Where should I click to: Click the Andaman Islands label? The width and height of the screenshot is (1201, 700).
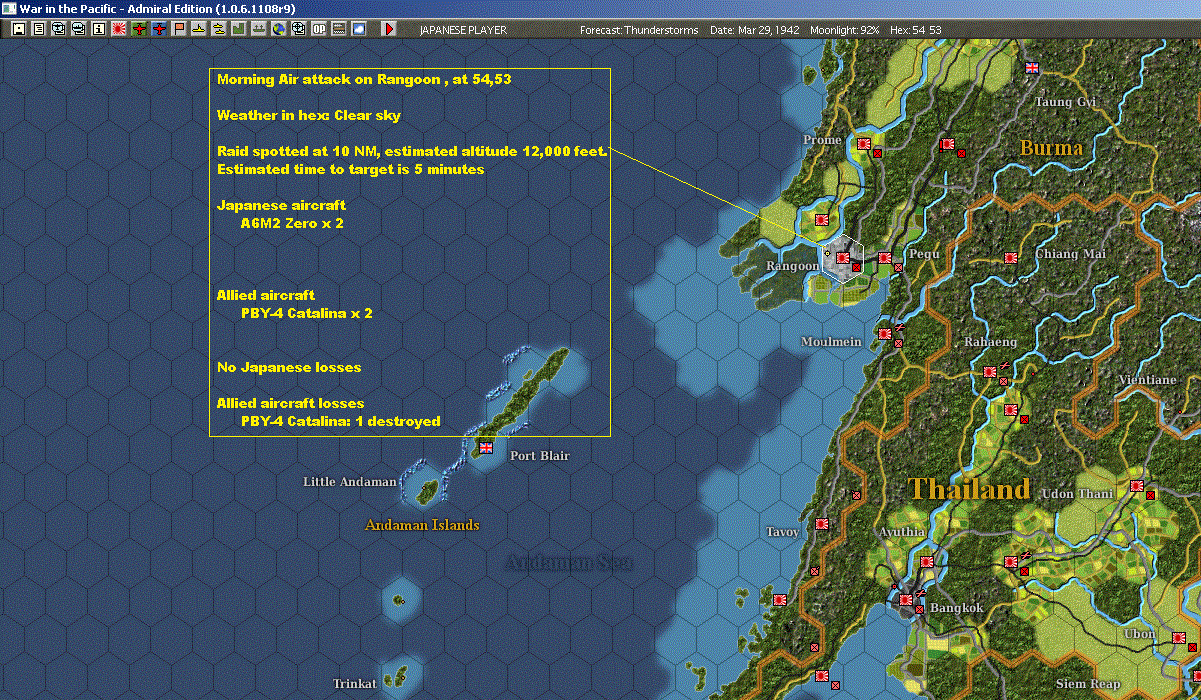[422, 525]
